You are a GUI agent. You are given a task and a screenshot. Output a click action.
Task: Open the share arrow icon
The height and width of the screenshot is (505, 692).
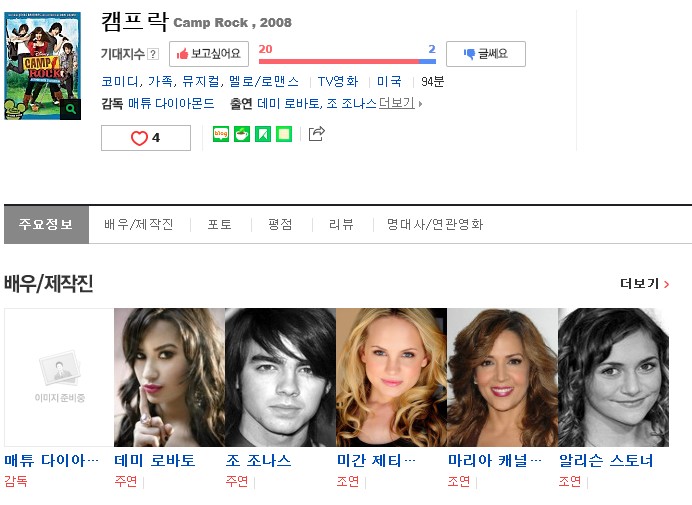click(316, 133)
